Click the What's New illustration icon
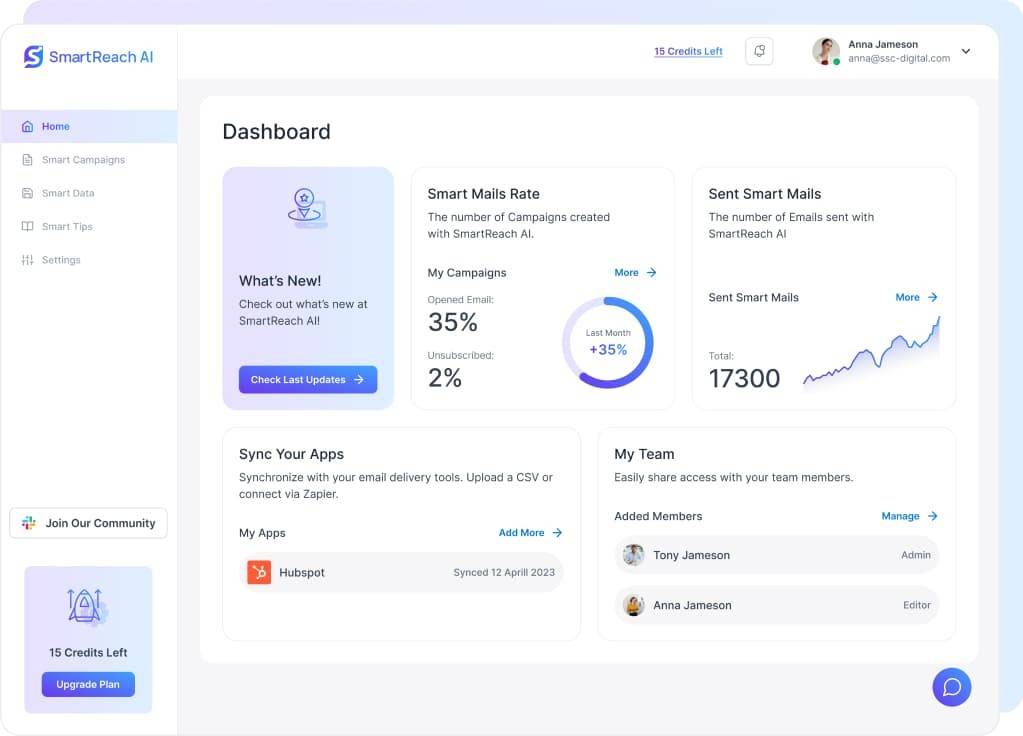This screenshot has height=736, width=1023. [x=307, y=208]
